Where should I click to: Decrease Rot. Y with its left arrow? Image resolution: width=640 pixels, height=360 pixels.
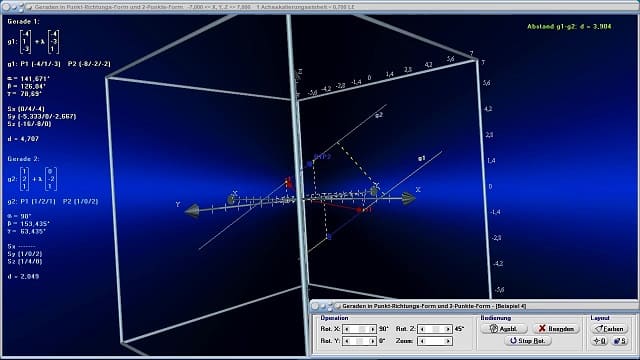point(347,341)
